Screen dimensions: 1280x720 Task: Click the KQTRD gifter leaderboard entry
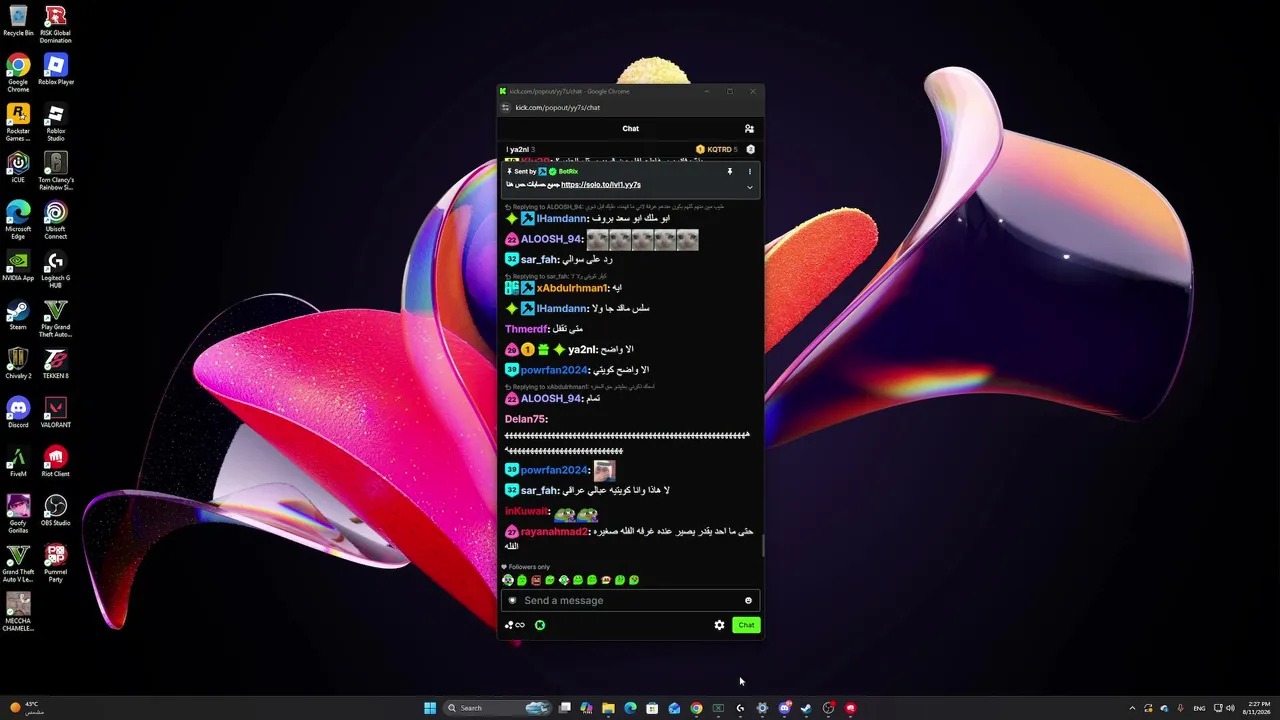[716, 150]
